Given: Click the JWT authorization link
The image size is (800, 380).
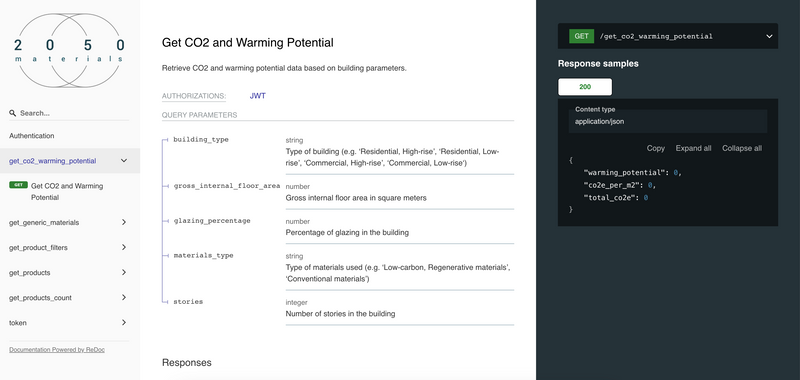Looking at the screenshot, I should point(258,95).
